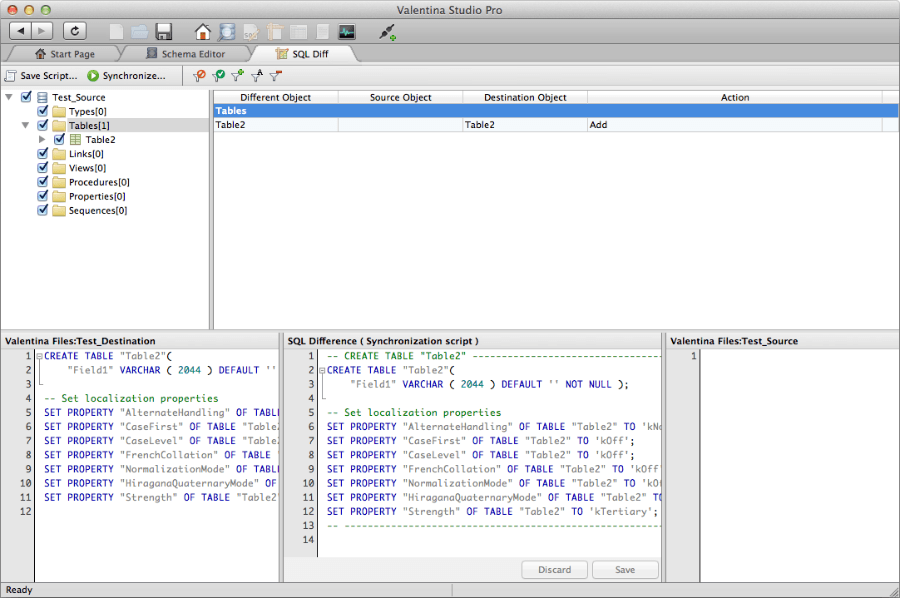Toggle the Table2 checkbox in tree
Viewport: 900px width, 598px height.
pos(59,140)
